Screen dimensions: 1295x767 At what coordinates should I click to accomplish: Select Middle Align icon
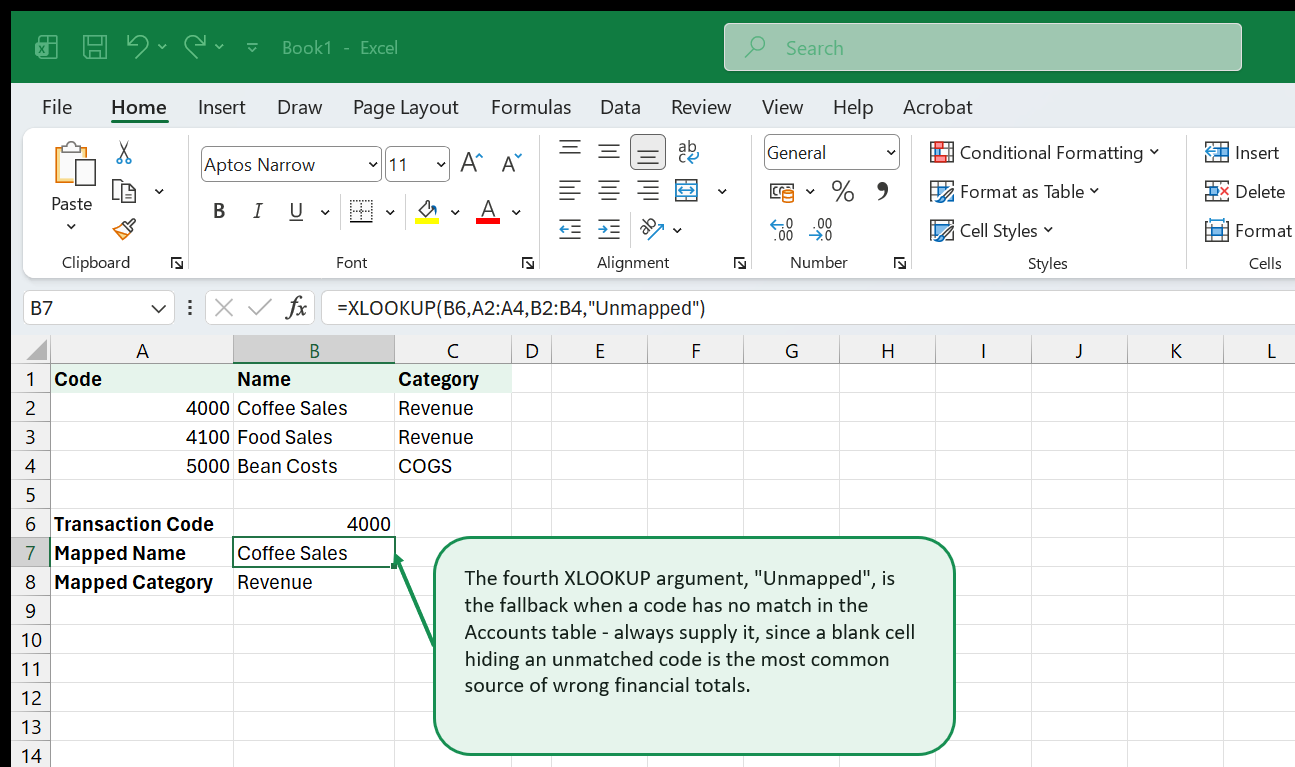tap(609, 151)
